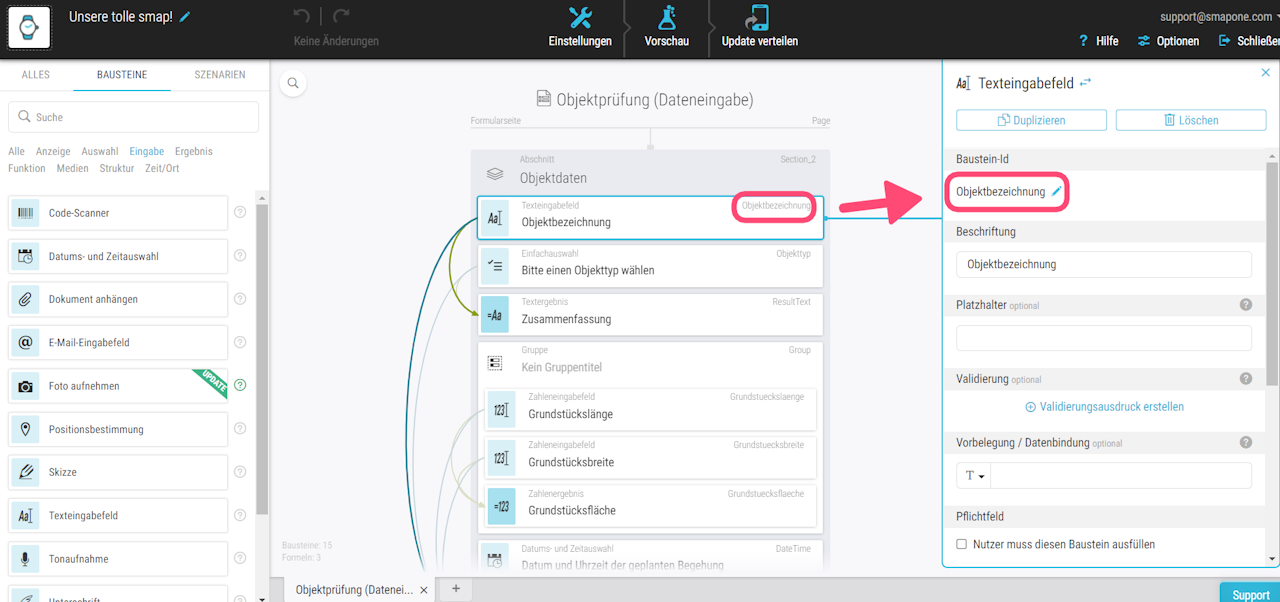Switch to the ALLES tab
This screenshot has width=1280, height=602.
point(36,75)
